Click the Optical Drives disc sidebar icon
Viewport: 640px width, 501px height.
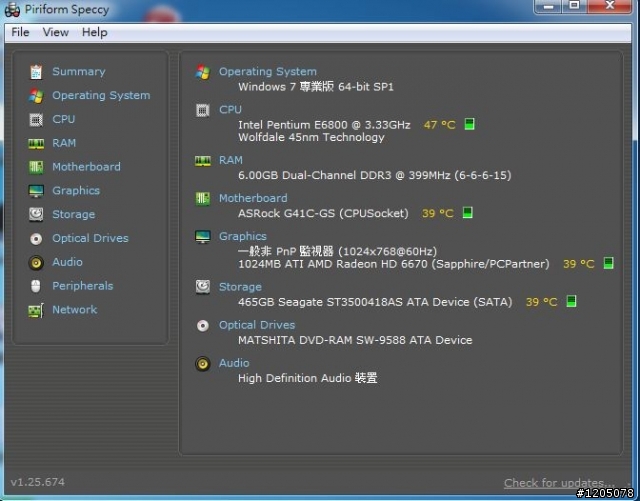(x=36, y=238)
